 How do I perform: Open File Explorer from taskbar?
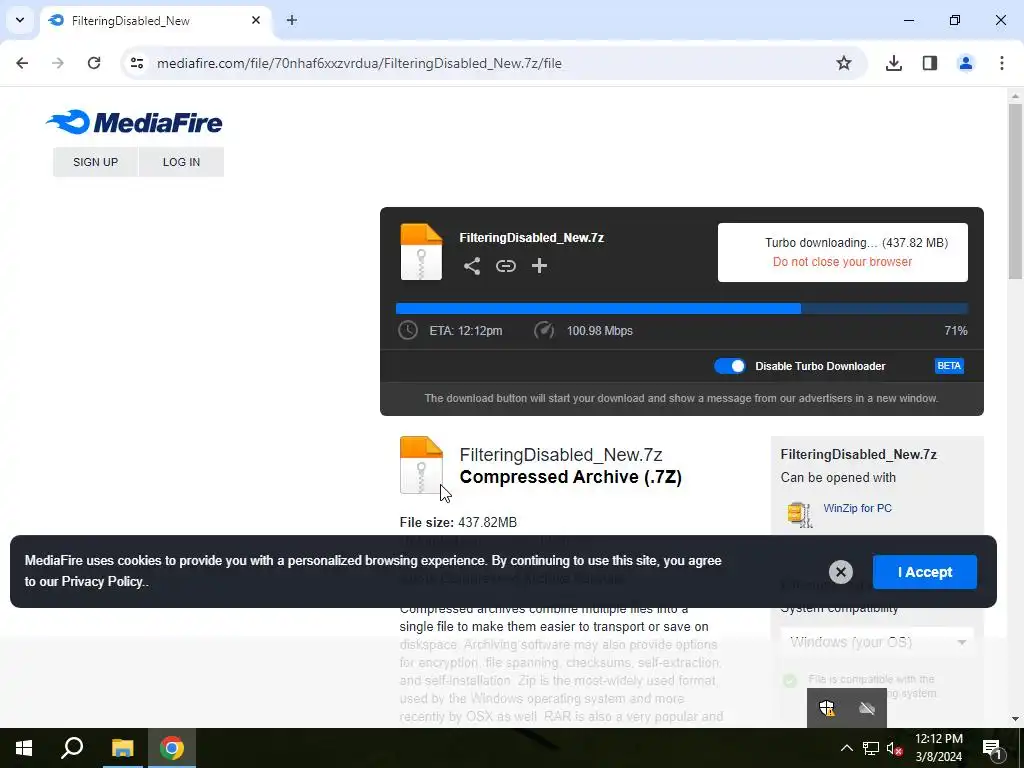click(x=122, y=748)
